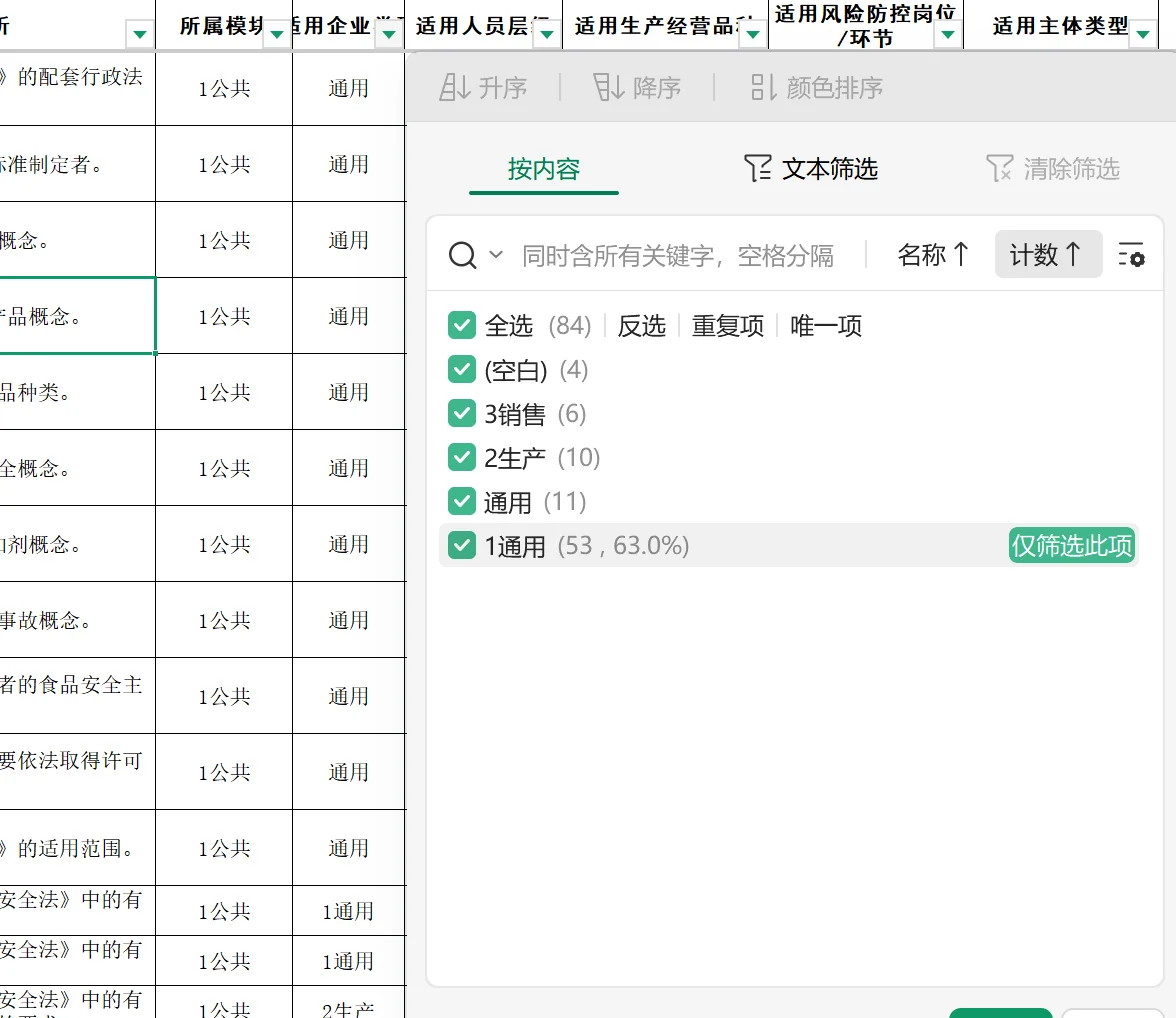The width and height of the screenshot is (1176, 1018).
Task: Open the 适用风险防控岗位/环节 filter dropdown
Action: (x=948, y=34)
